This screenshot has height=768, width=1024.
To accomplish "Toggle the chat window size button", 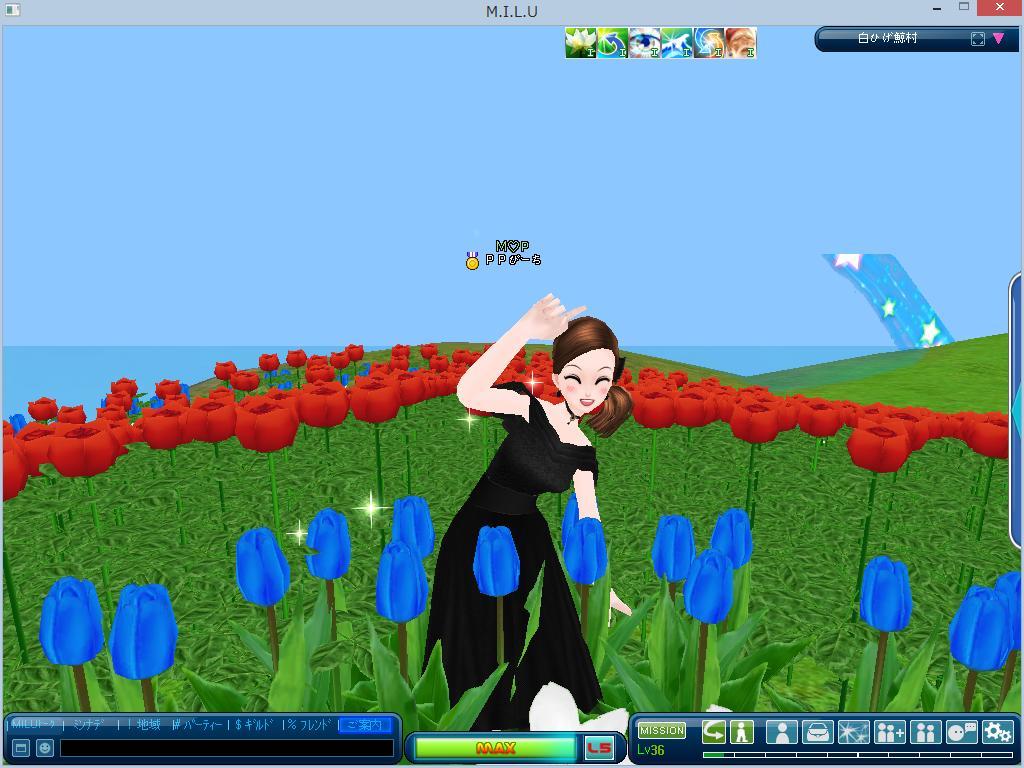I will point(21,747).
